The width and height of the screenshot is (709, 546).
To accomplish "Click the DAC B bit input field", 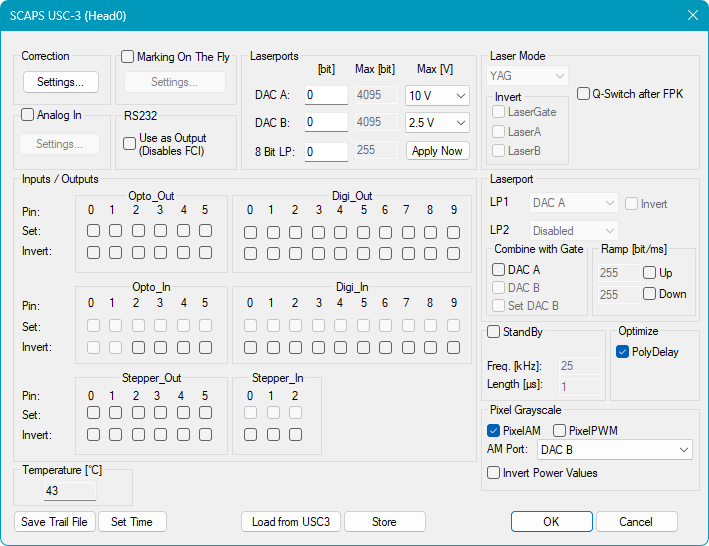I will pyautogui.click(x=326, y=122).
